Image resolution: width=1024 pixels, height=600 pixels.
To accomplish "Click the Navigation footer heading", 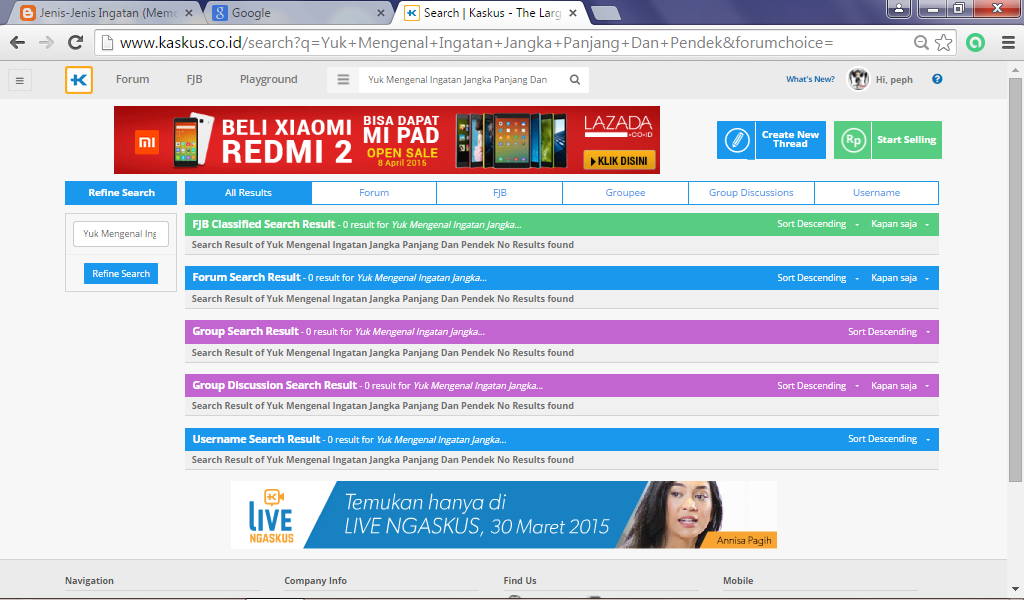I will 89,580.
